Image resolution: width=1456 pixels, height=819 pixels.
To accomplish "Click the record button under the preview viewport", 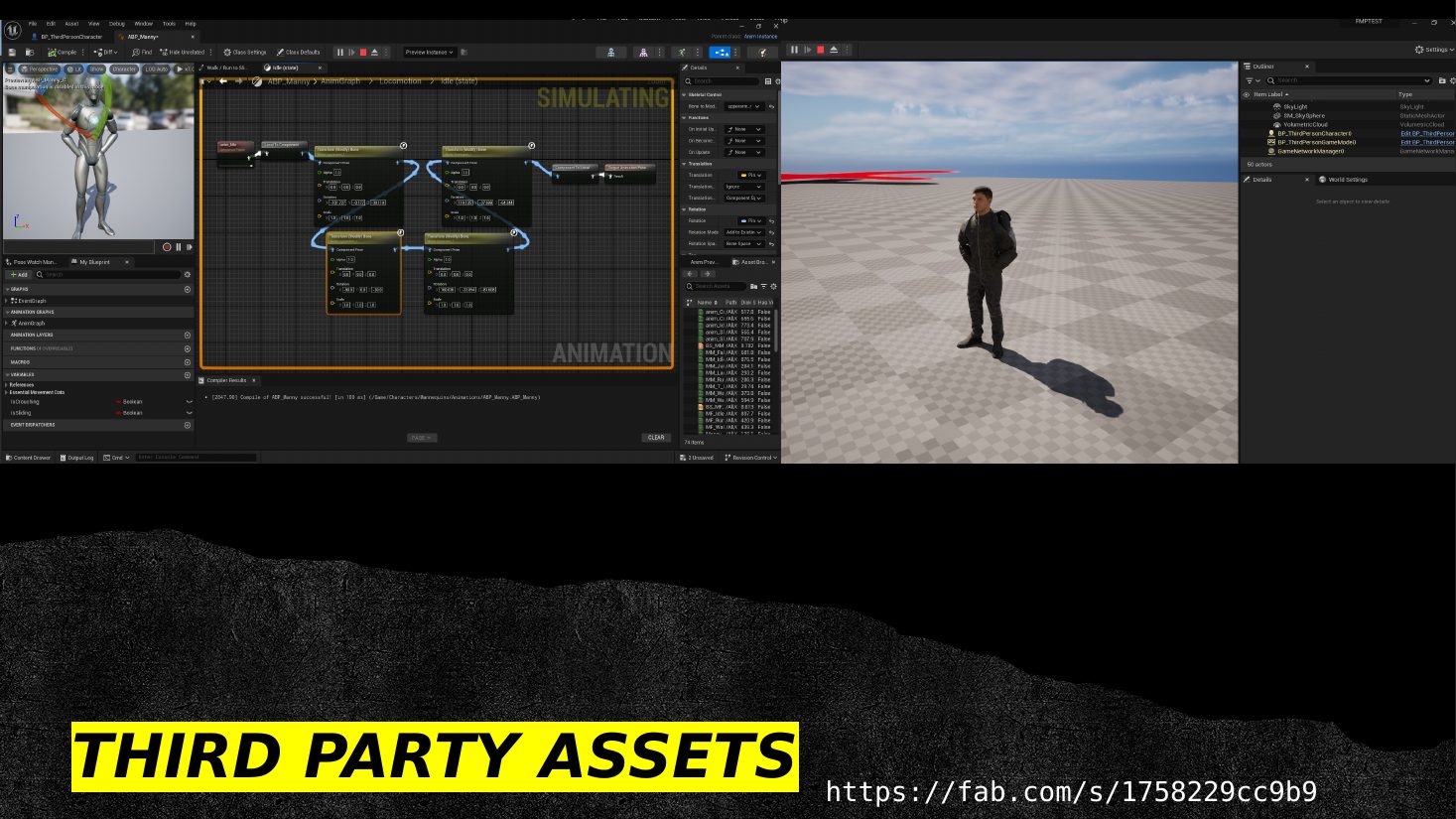I will (x=167, y=247).
